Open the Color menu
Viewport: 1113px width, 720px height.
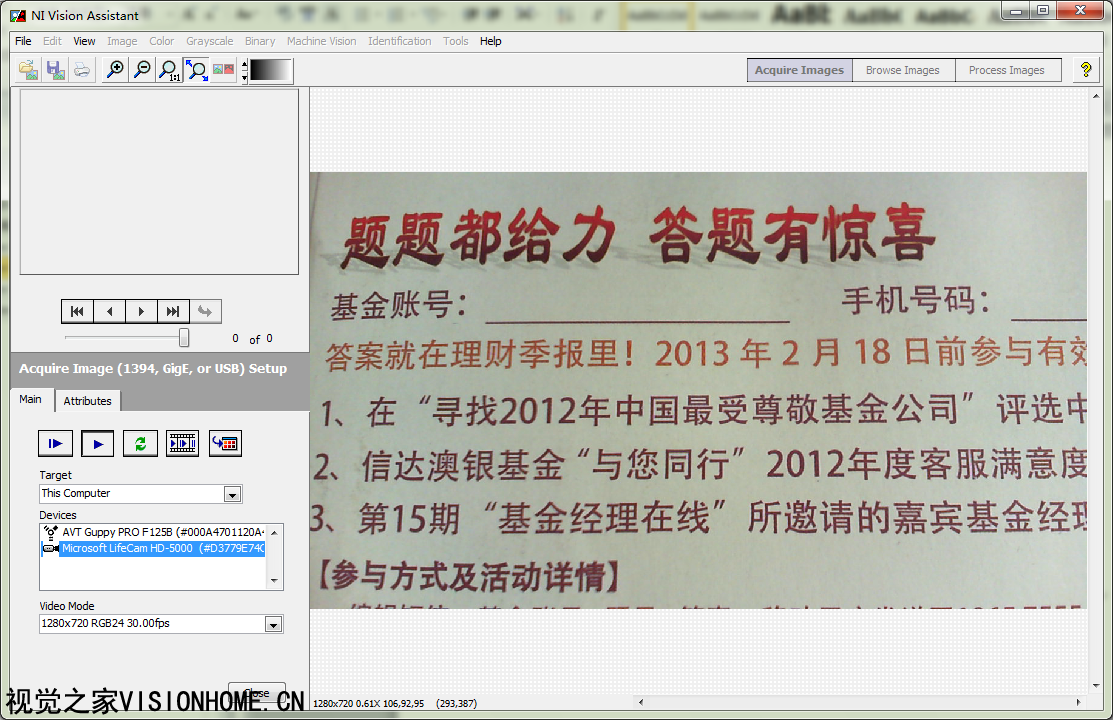(162, 41)
